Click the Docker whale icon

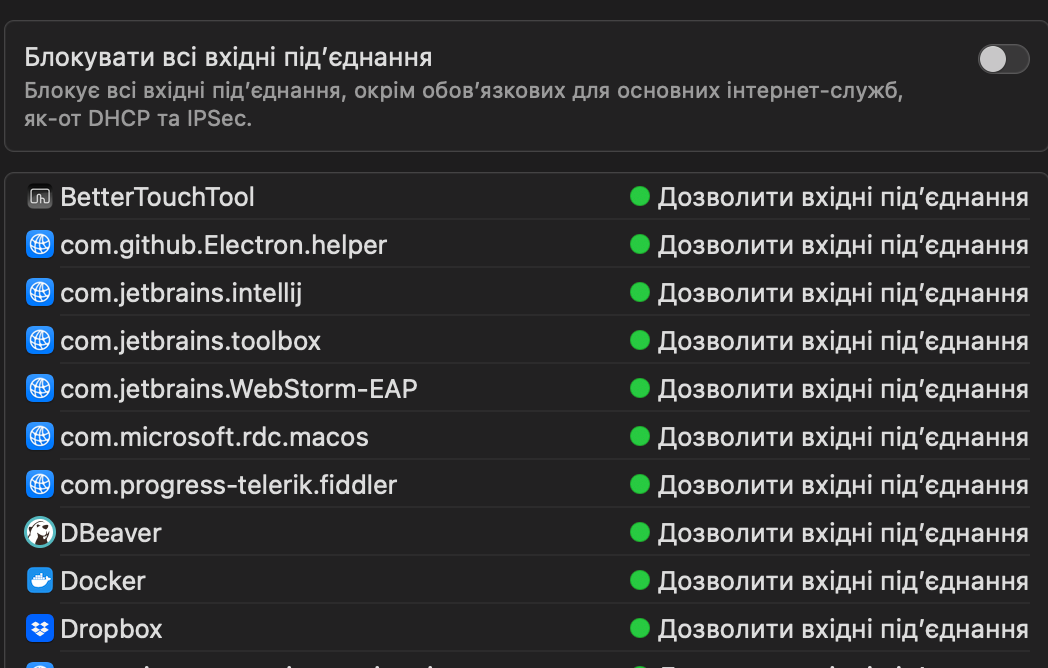[39, 581]
